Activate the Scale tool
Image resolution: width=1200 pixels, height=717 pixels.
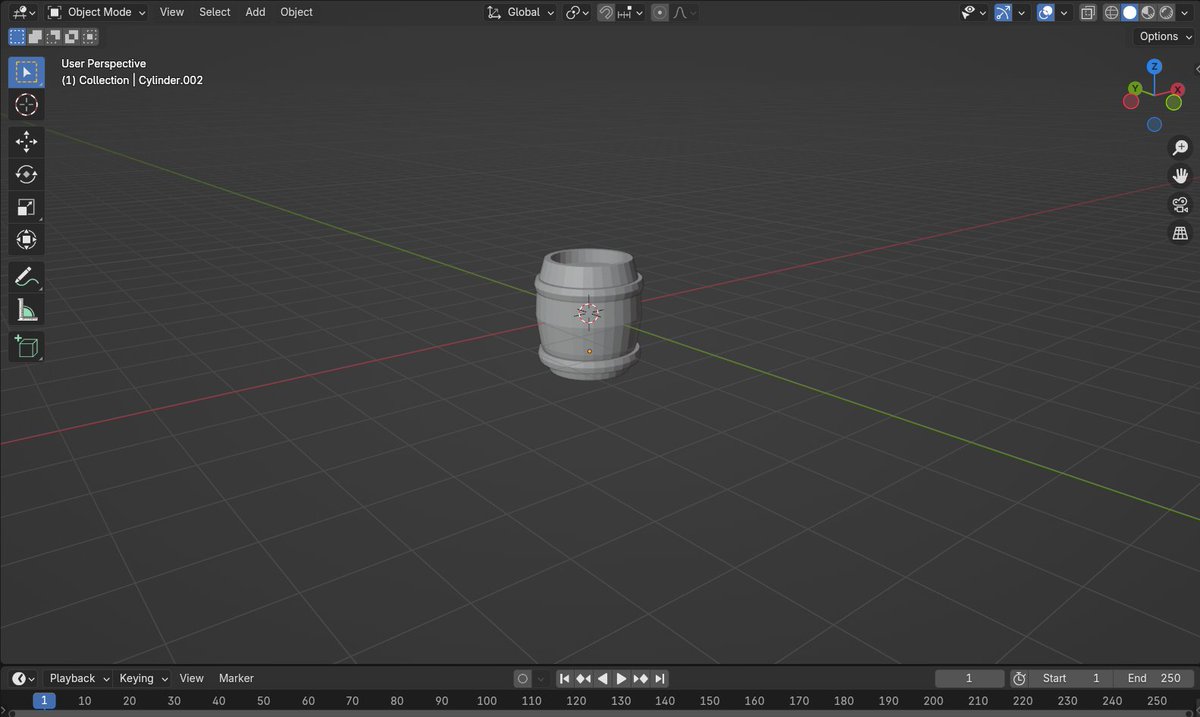pos(27,207)
